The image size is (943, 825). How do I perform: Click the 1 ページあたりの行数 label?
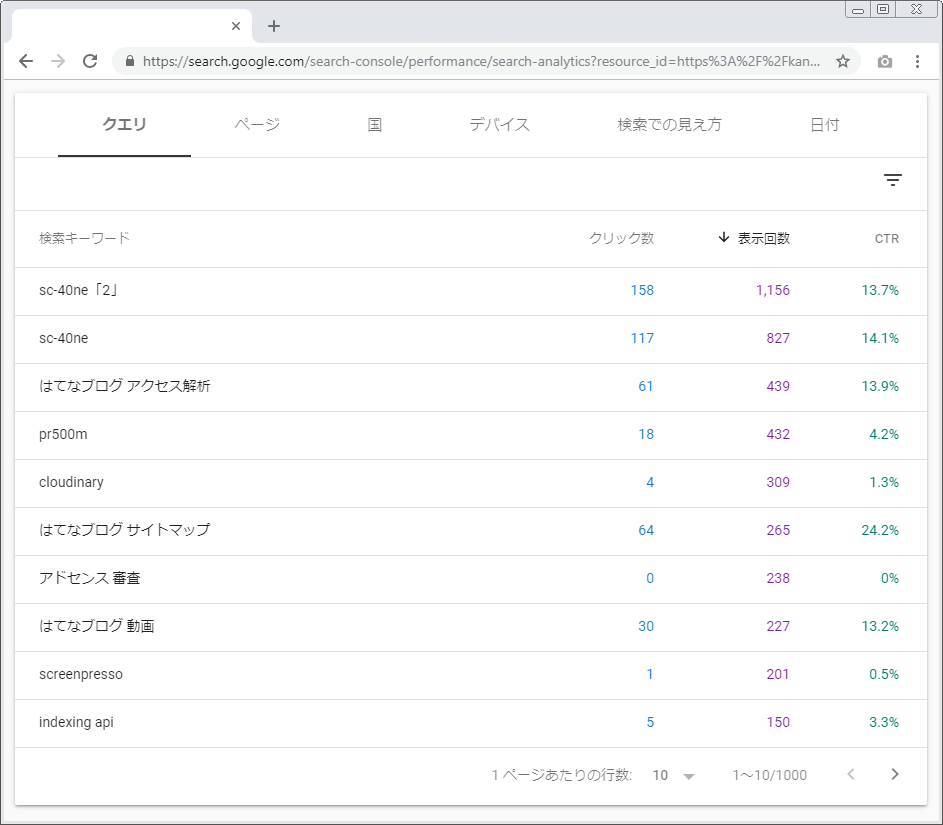coord(562,775)
